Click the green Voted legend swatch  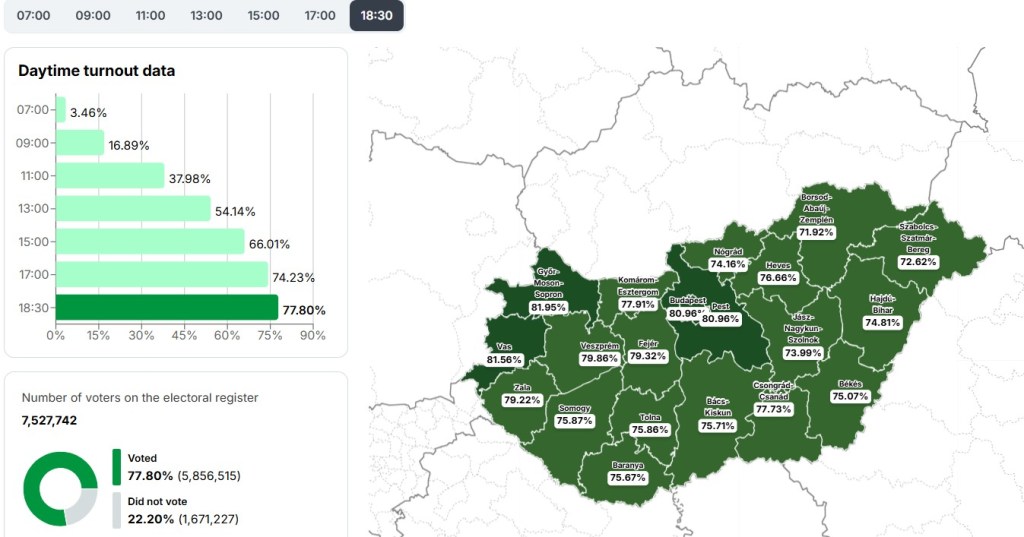[x=116, y=466]
